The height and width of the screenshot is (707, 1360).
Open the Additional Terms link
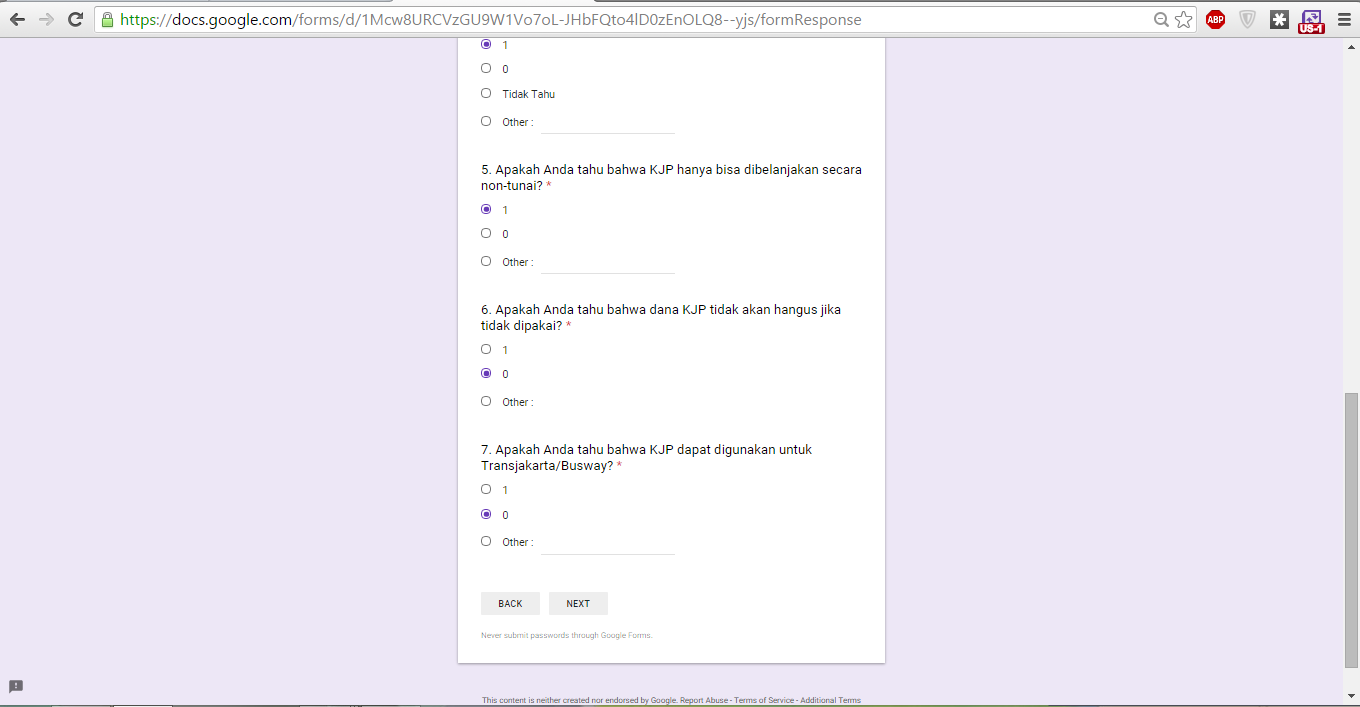coord(830,700)
